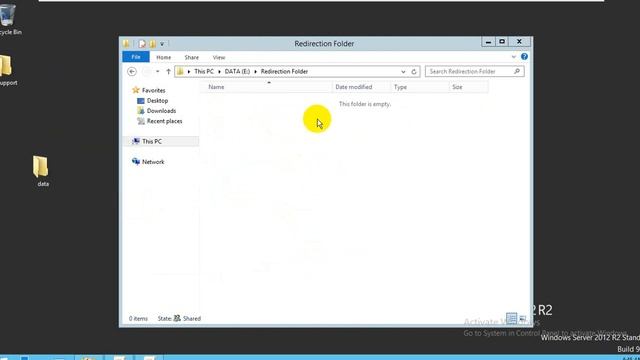Image resolution: width=640 pixels, height=360 pixels.
Task: Click DATA (E:) in the address breadcrumb
Action: 237,71
